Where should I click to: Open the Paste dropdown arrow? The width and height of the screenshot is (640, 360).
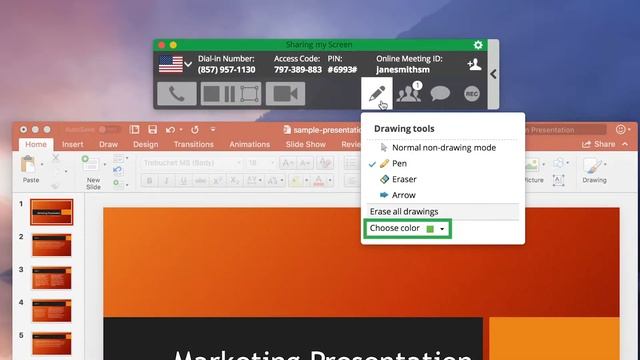pyautogui.click(x=42, y=164)
